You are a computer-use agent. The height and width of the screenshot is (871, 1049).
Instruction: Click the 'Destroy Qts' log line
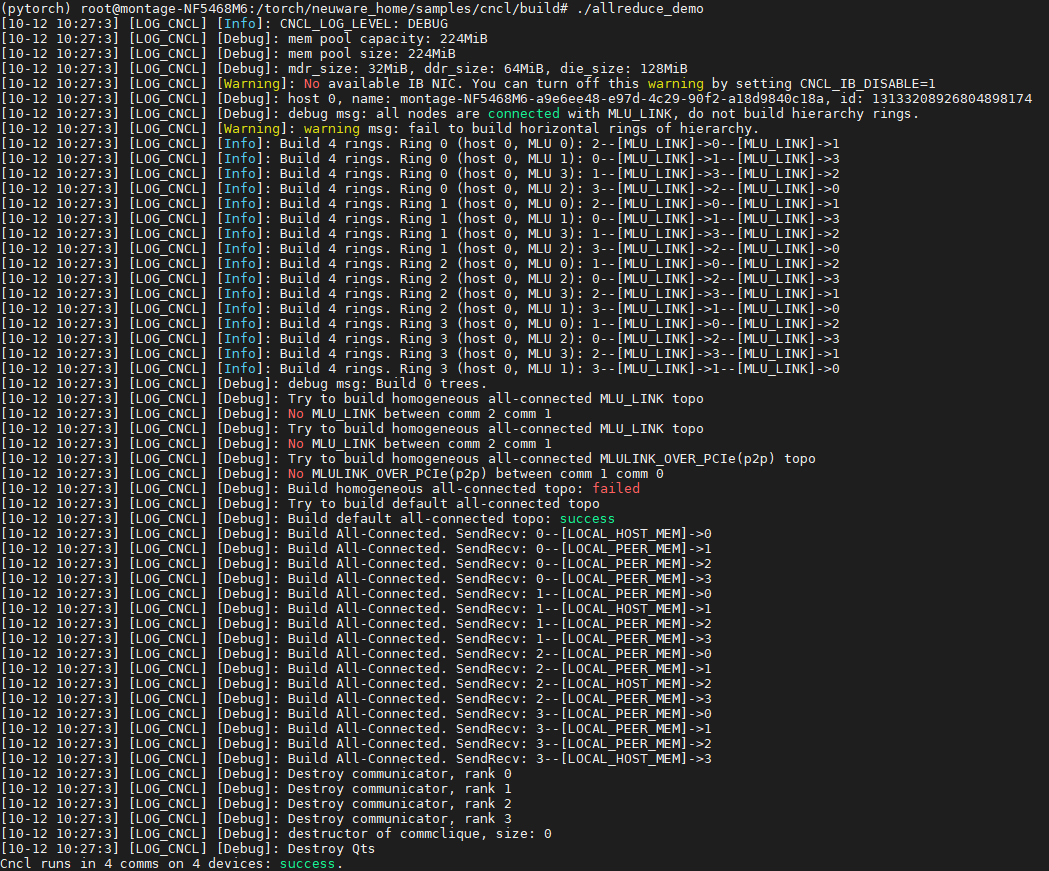tap(331, 849)
